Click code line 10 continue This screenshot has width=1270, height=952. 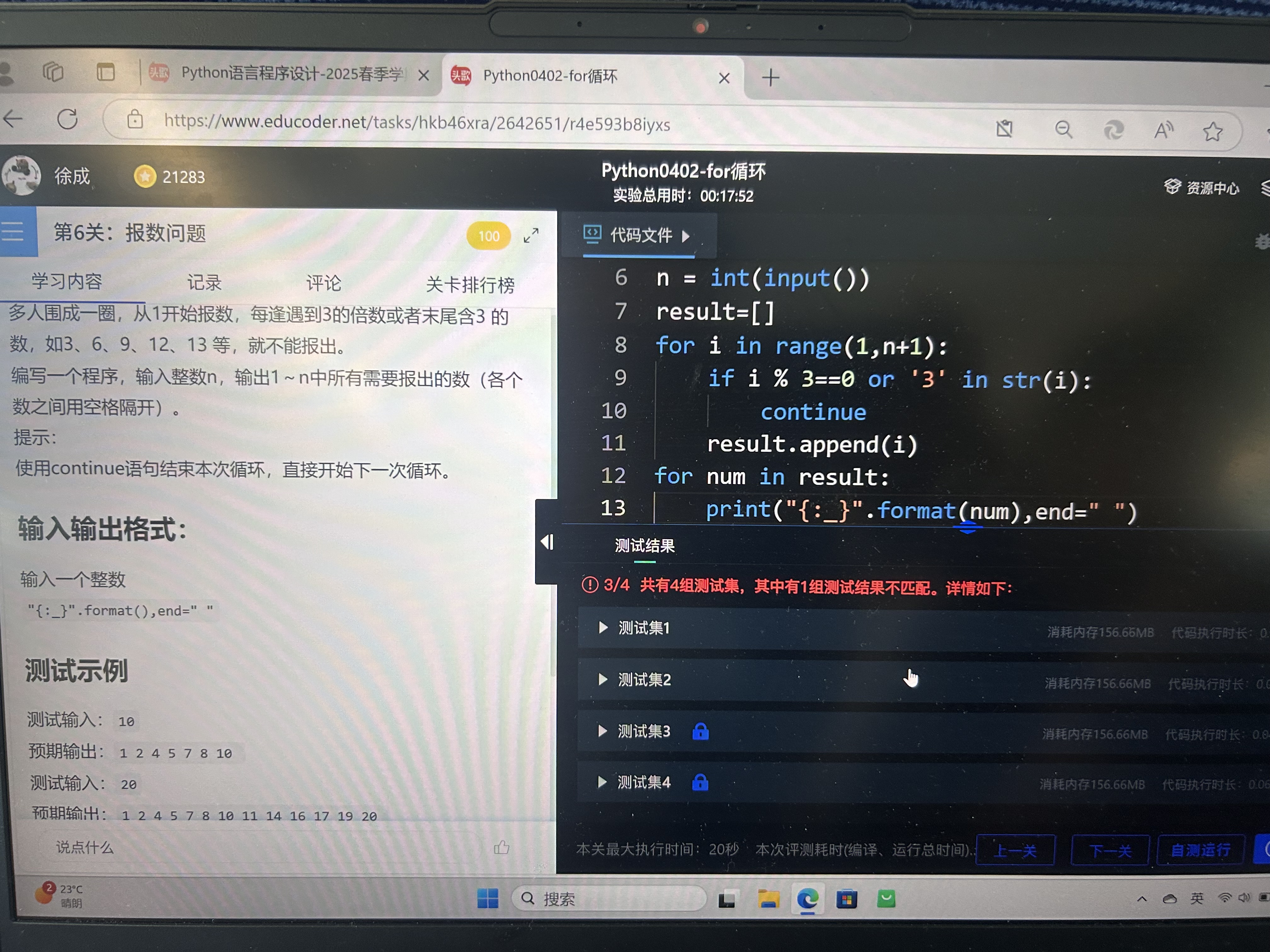[813, 412]
